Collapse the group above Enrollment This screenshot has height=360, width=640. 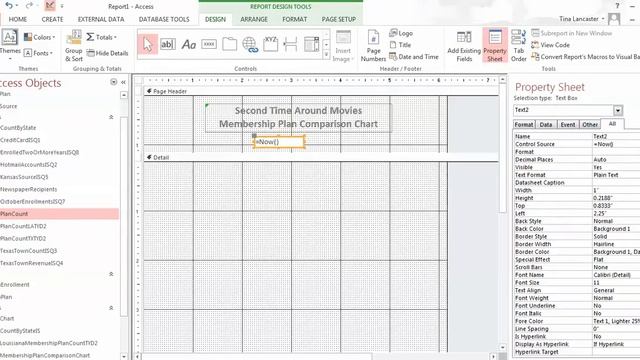click(111, 274)
